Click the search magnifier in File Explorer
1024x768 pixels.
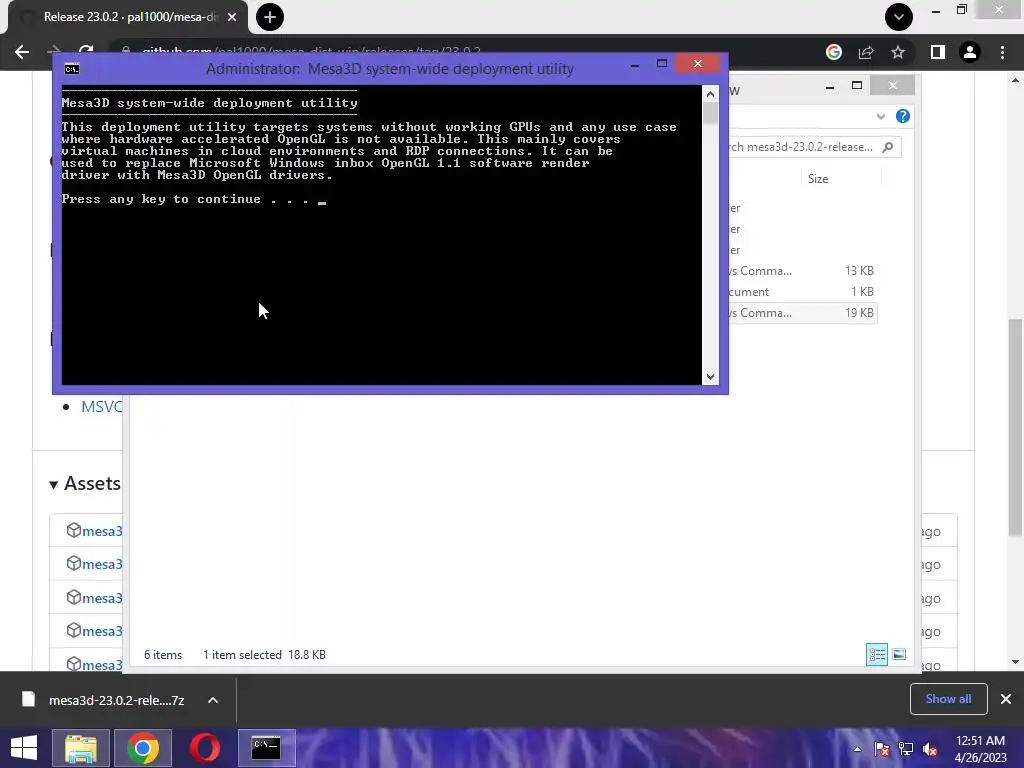click(x=888, y=147)
